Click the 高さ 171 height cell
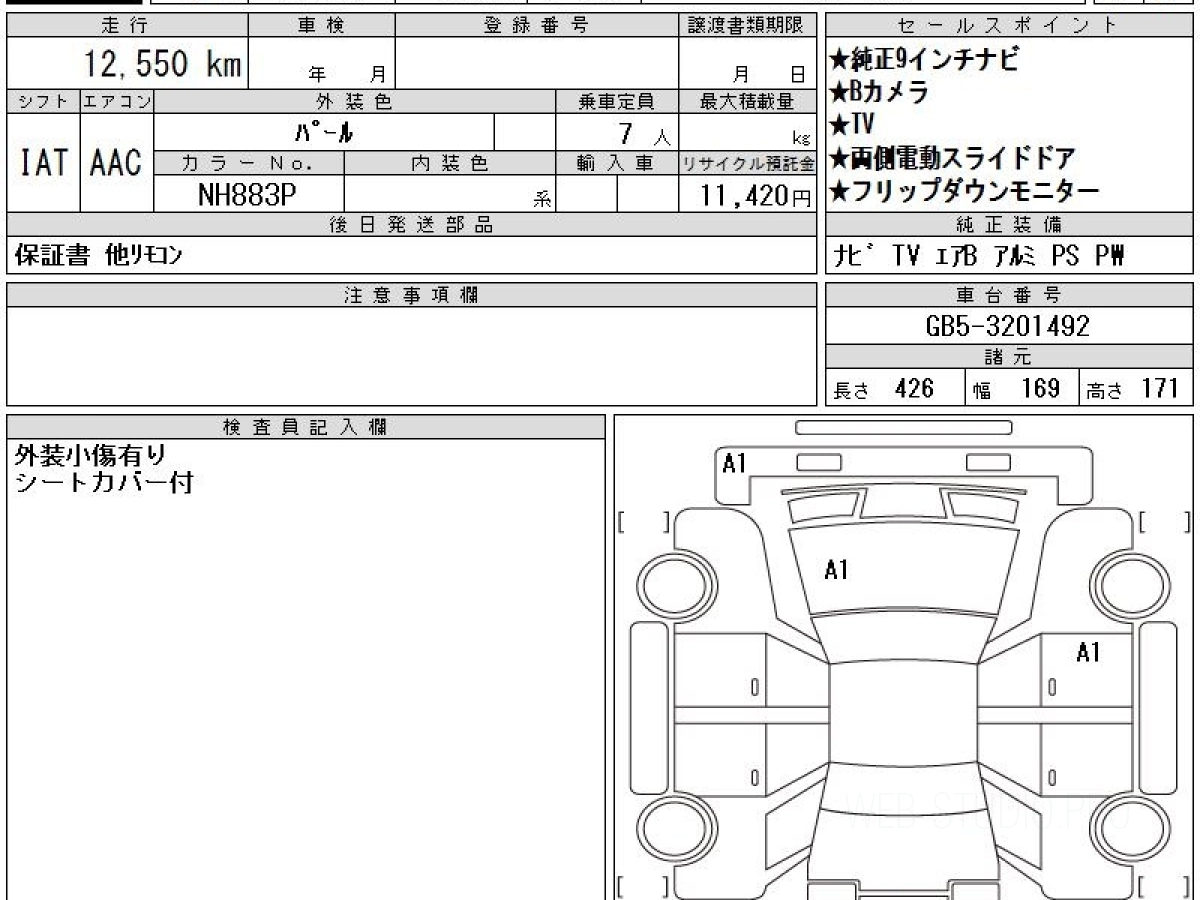 [1135, 389]
